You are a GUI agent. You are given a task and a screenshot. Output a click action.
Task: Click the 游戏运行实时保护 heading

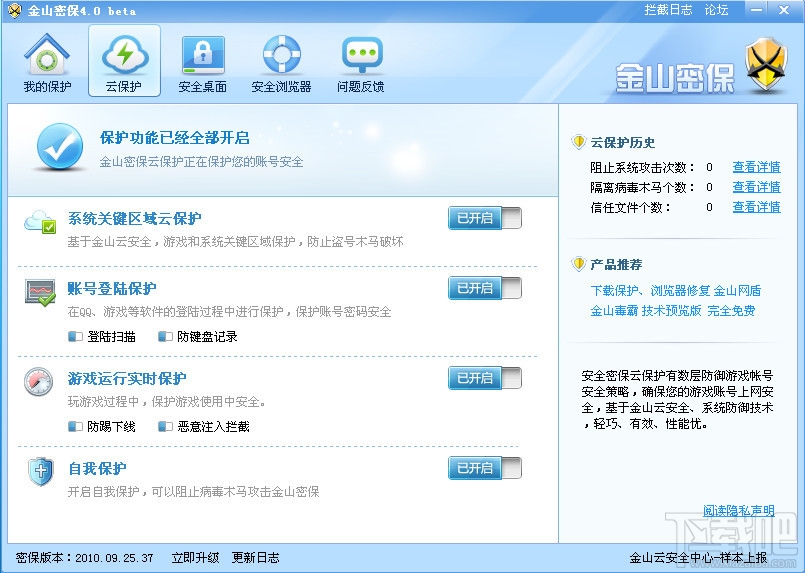(x=127, y=378)
